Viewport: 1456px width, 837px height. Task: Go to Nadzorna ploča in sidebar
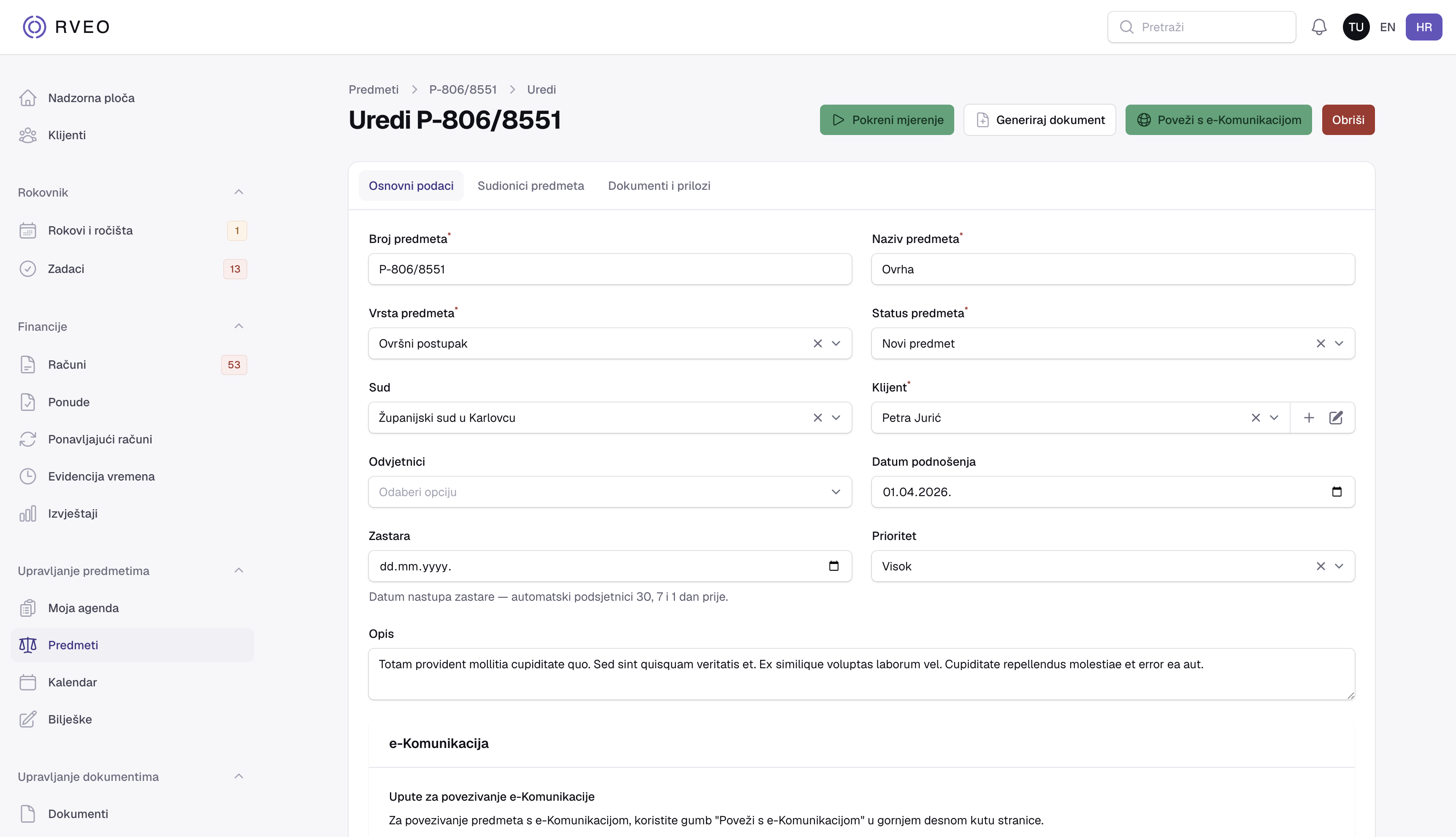[x=132, y=98]
